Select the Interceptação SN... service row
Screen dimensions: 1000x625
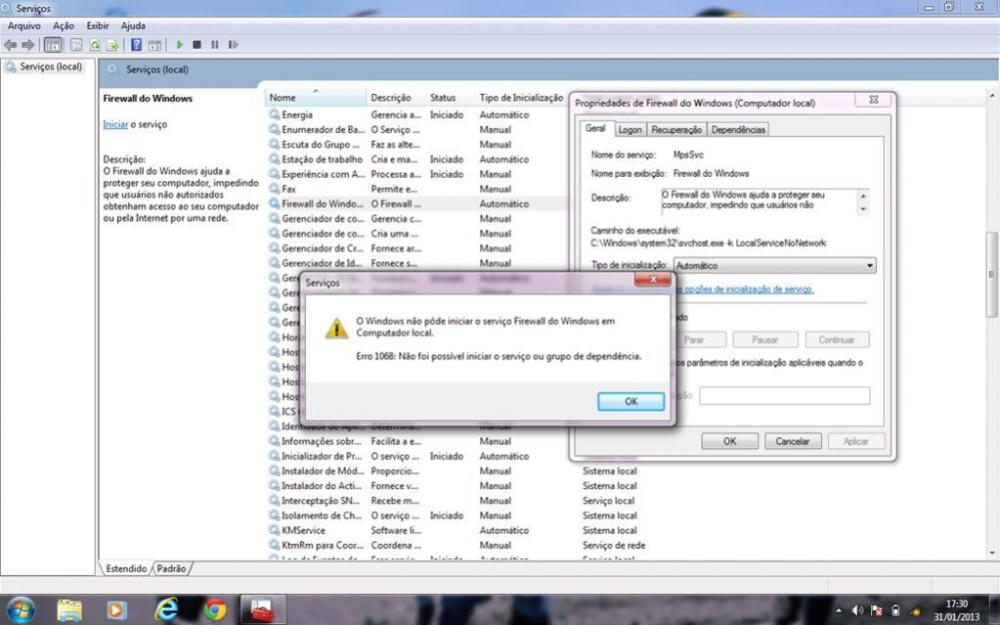click(x=456, y=501)
